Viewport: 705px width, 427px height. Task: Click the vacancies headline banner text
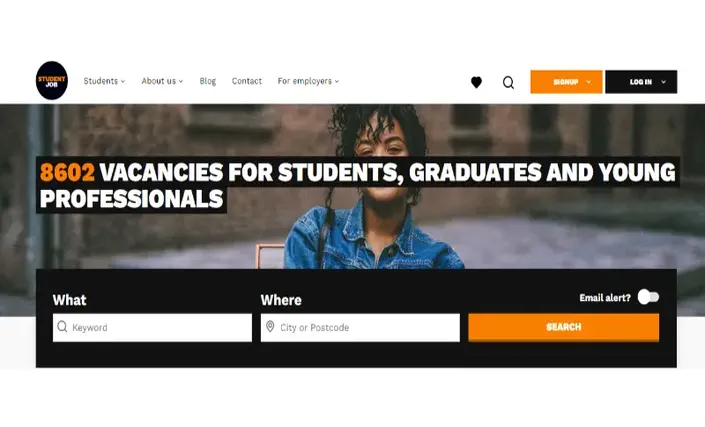click(357, 185)
